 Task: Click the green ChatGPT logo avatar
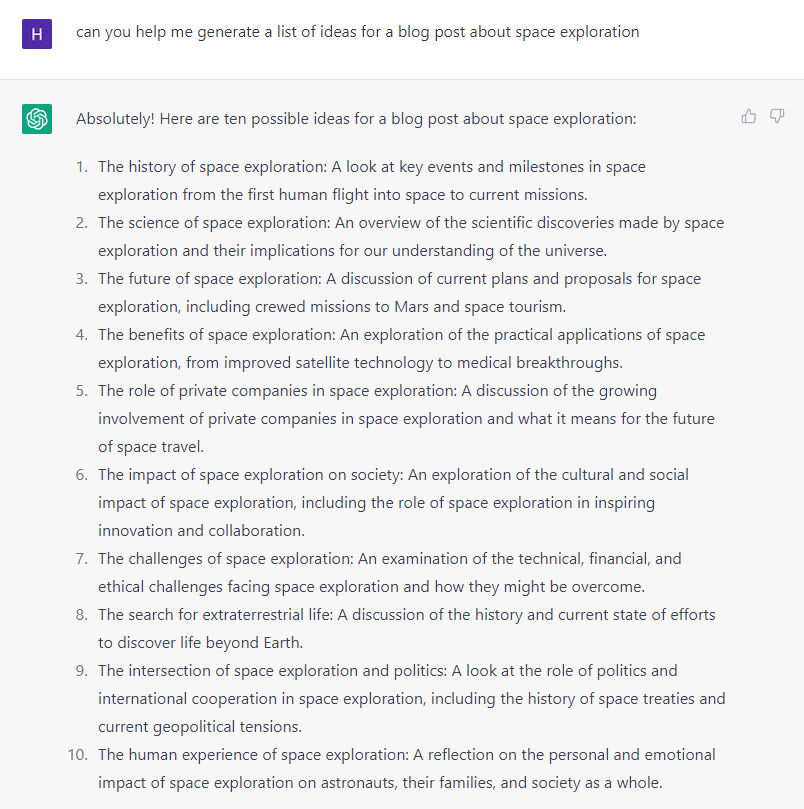pos(37,119)
